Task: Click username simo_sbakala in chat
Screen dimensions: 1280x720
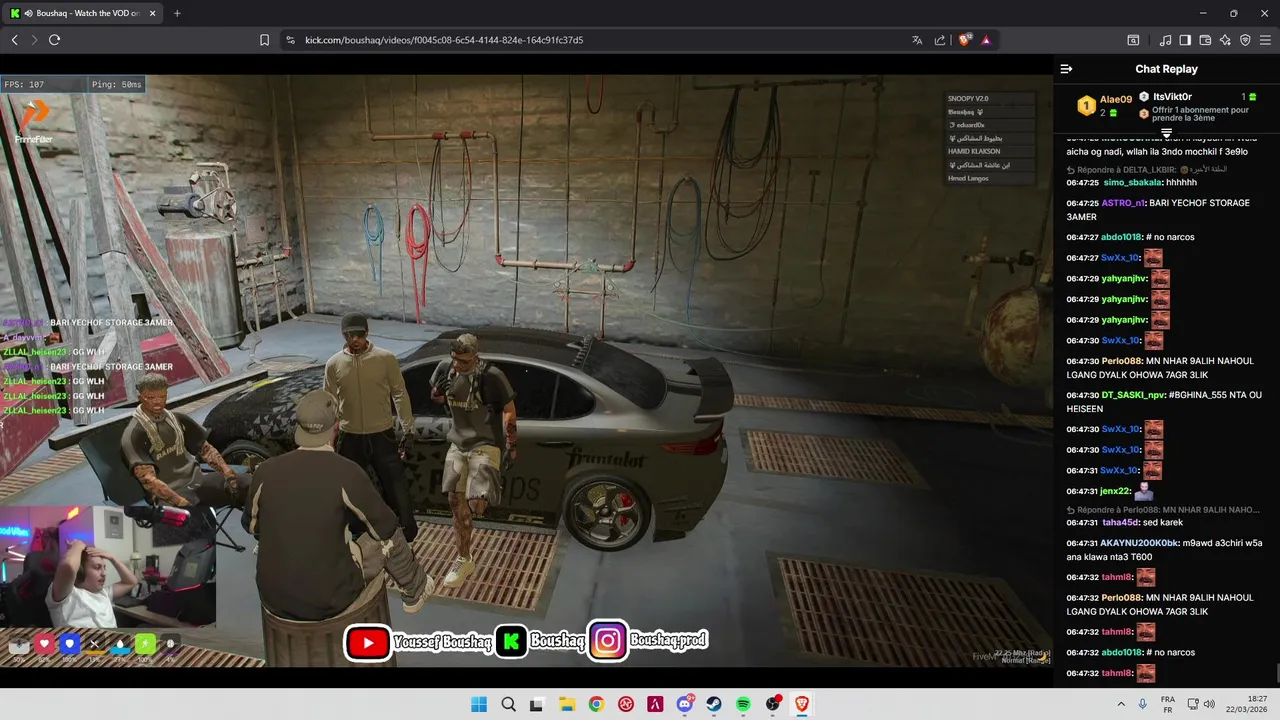Action: 1132,183
